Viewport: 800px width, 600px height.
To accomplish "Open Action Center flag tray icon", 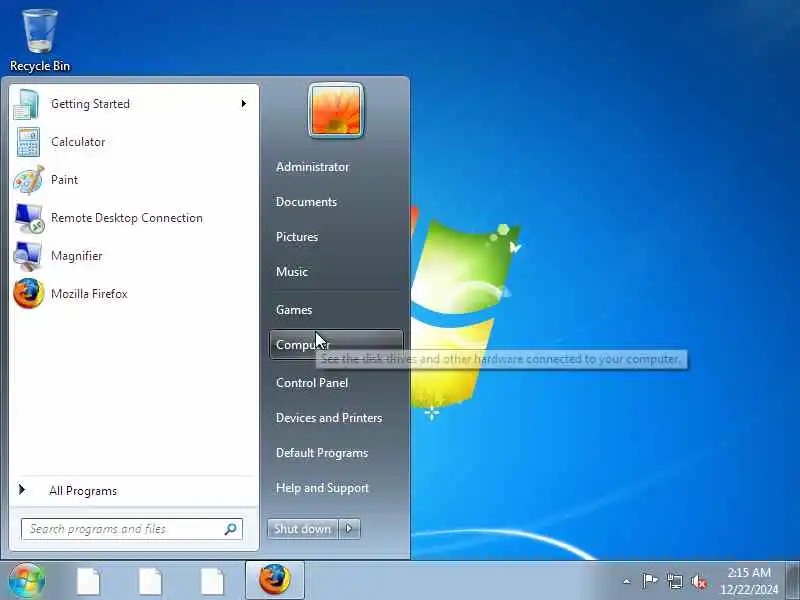I will click(x=650, y=581).
